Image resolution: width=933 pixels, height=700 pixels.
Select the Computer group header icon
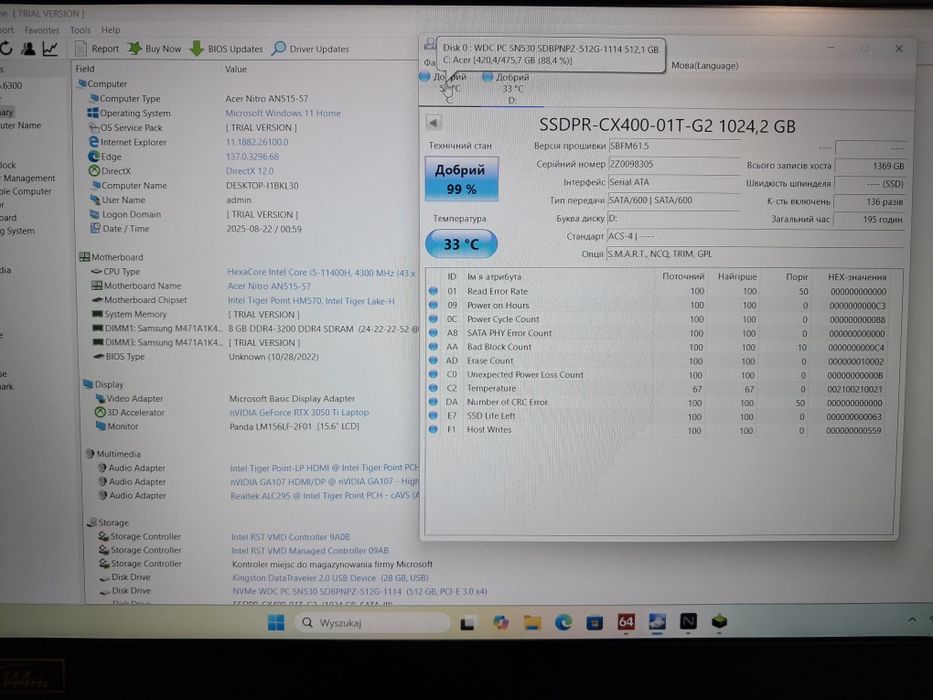(x=82, y=84)
